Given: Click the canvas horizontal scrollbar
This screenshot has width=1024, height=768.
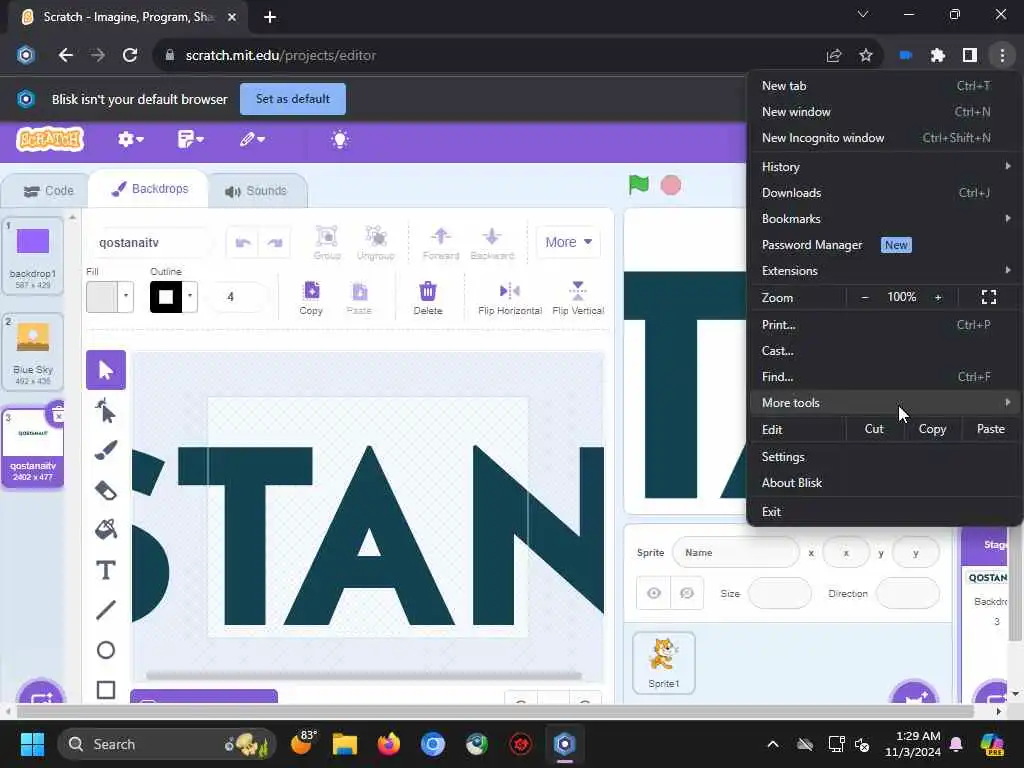Looking at the screenshot, I should 364,676.
